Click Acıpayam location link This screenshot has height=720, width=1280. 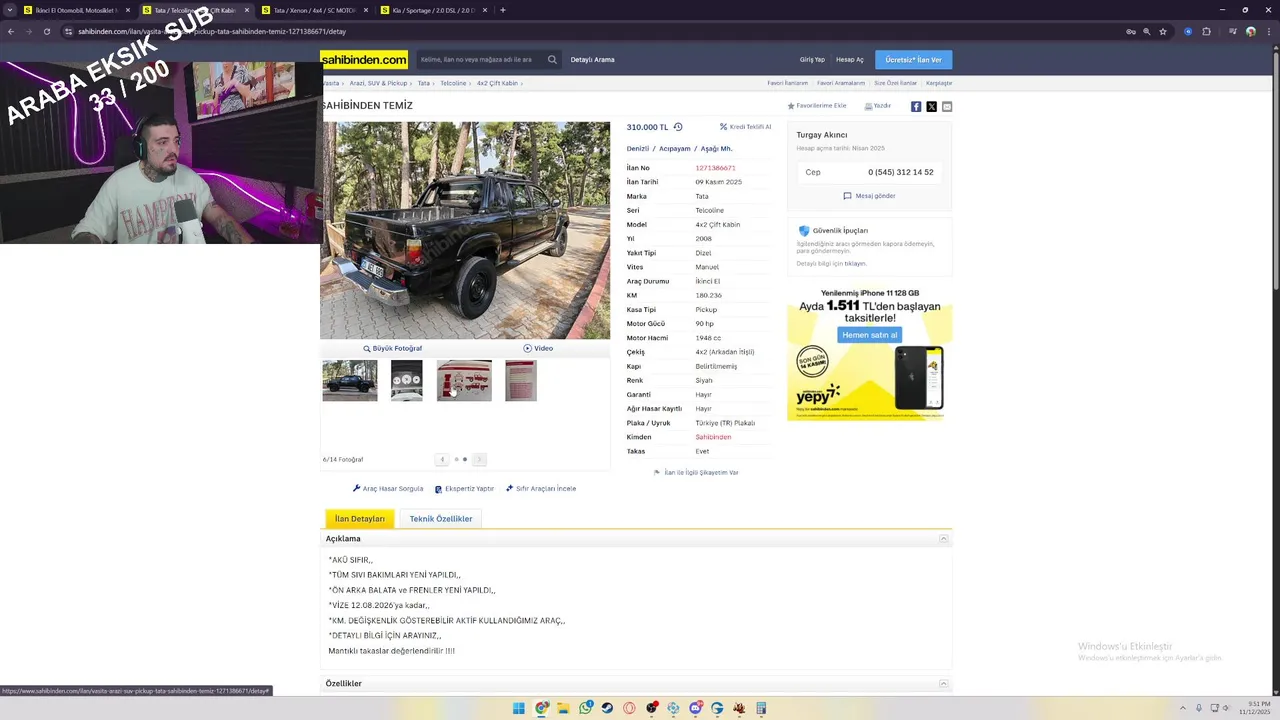pos(675,148)
